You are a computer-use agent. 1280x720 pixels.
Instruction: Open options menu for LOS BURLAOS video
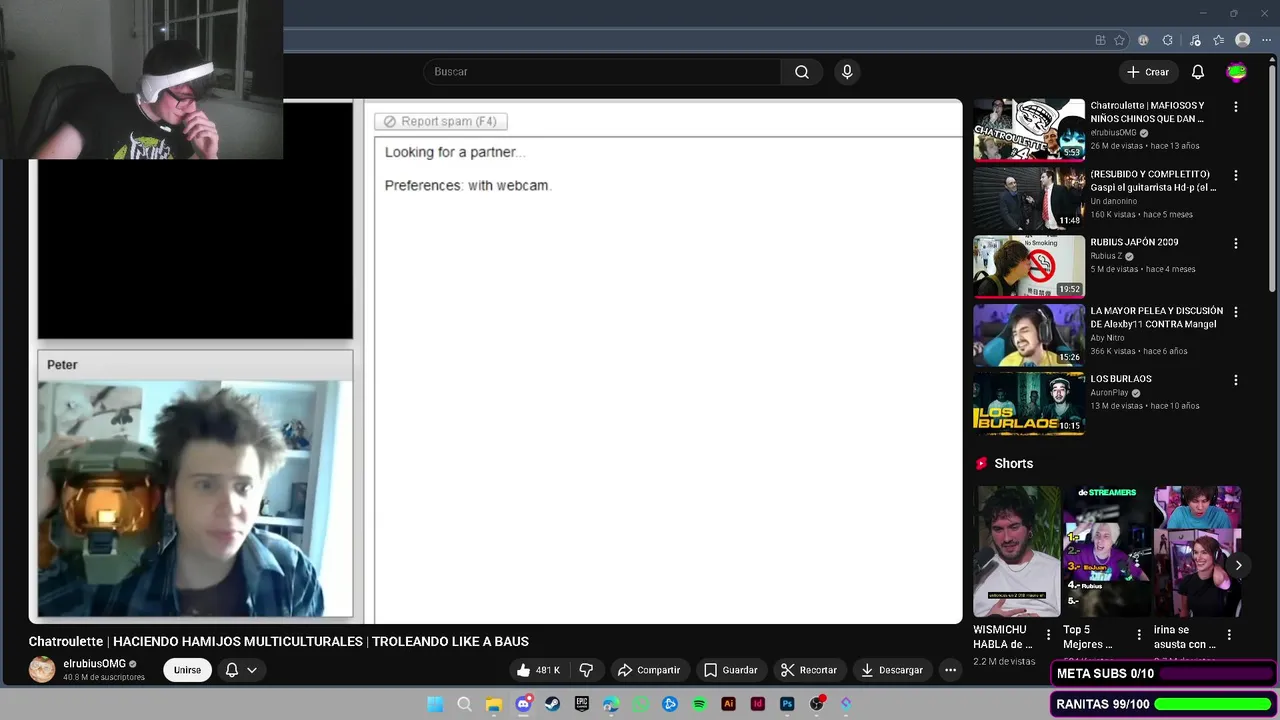(x=1236, y=380)
